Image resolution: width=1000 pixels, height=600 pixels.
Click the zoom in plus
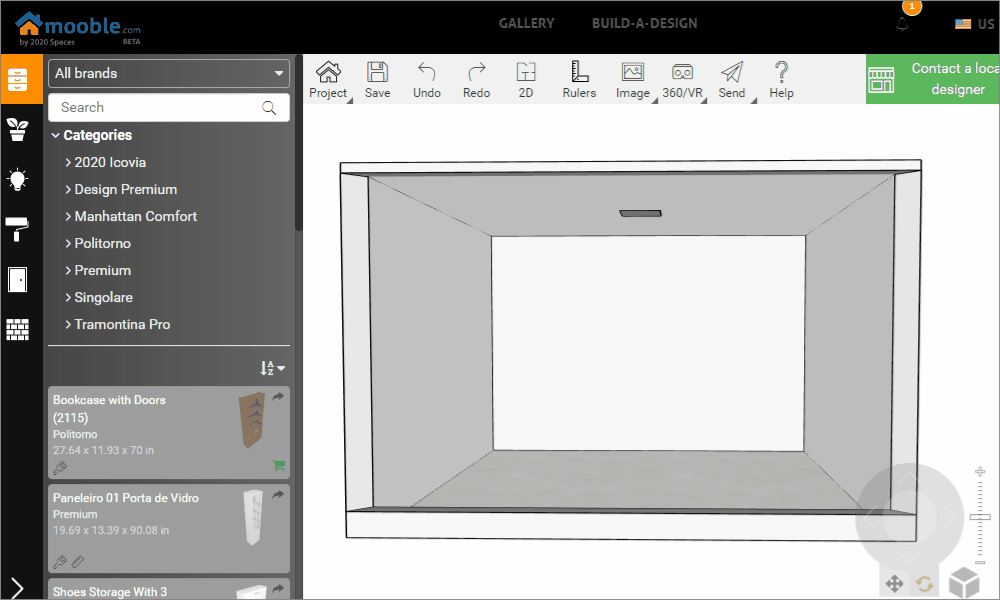[x=980, y=472]
